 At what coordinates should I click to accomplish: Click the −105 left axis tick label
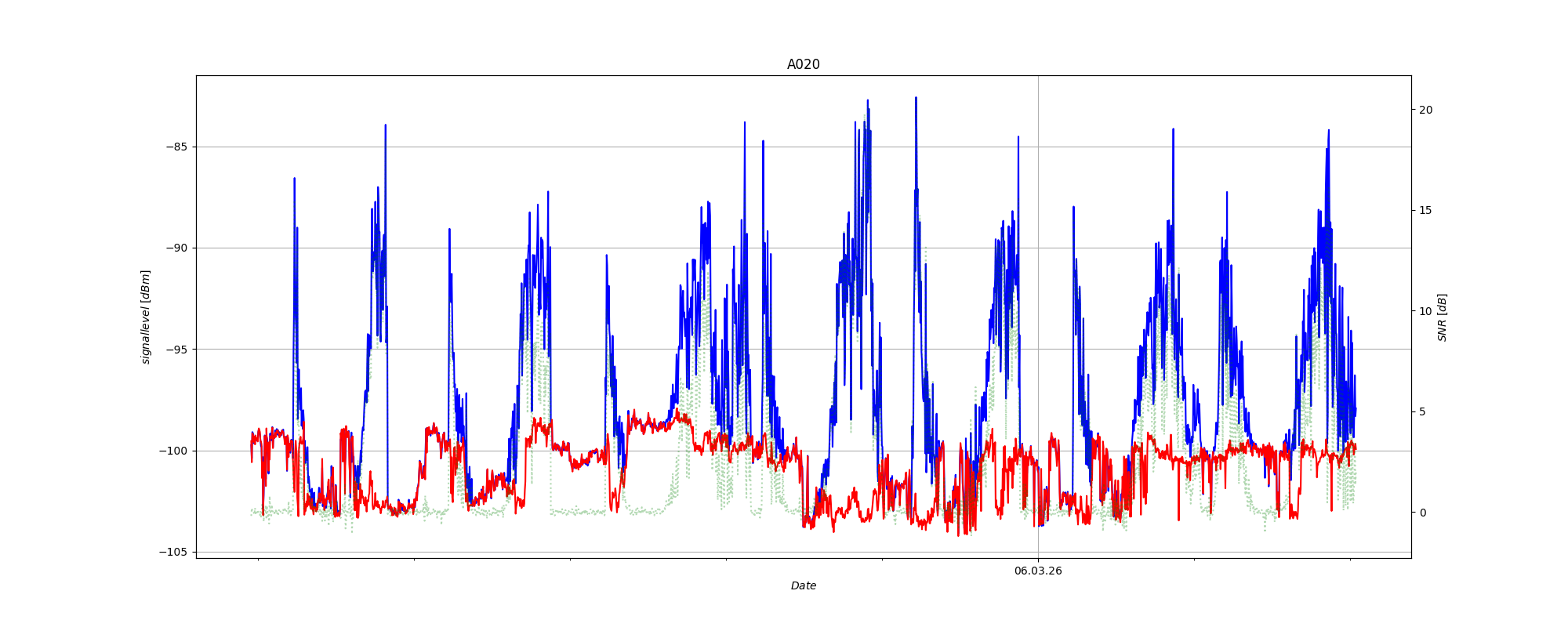click(x=173, y=552)
